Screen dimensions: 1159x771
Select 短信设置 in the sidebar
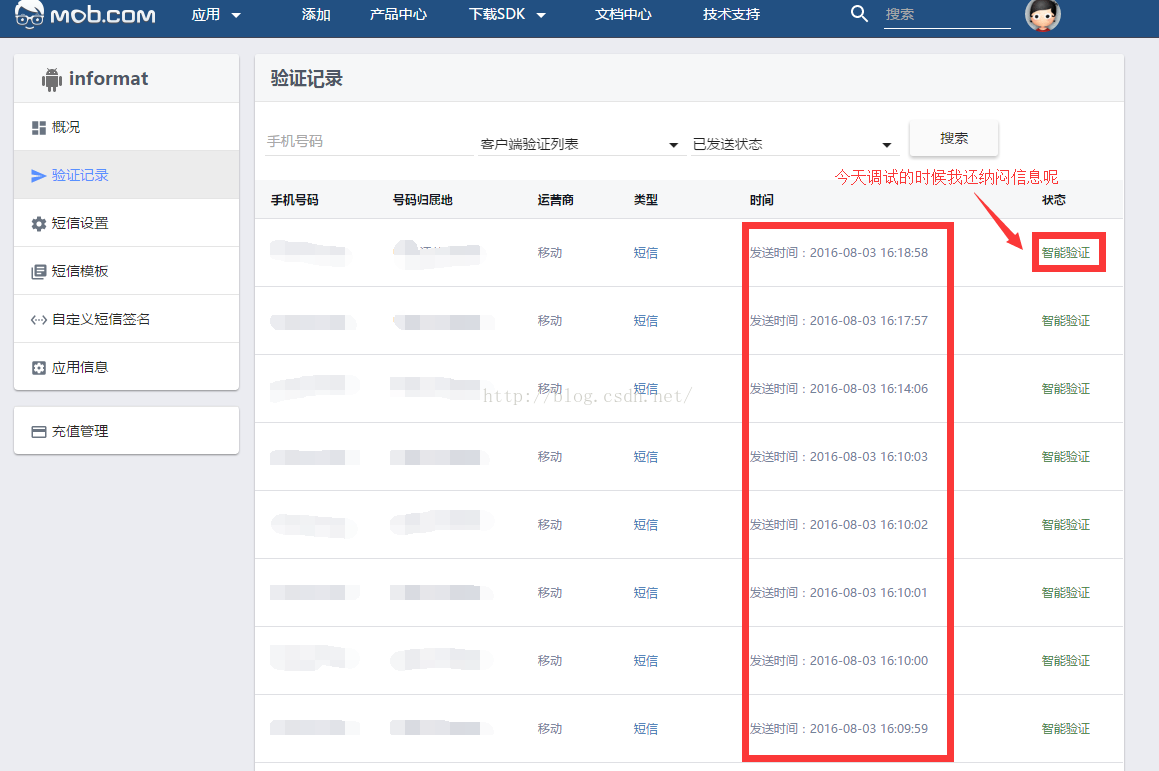[x=126, y=223]
